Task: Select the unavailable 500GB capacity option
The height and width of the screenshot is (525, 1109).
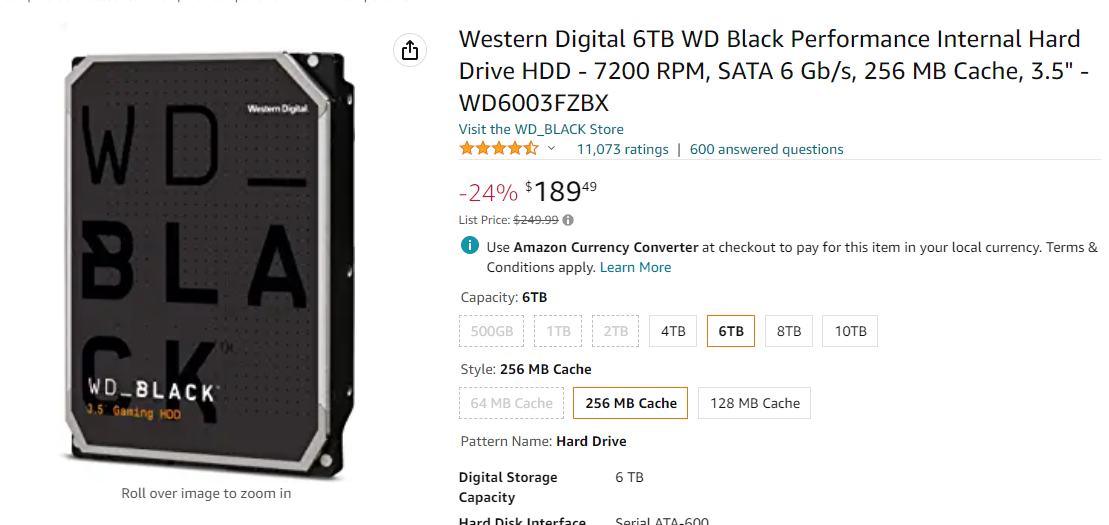Action: click(x=492, y=331)
